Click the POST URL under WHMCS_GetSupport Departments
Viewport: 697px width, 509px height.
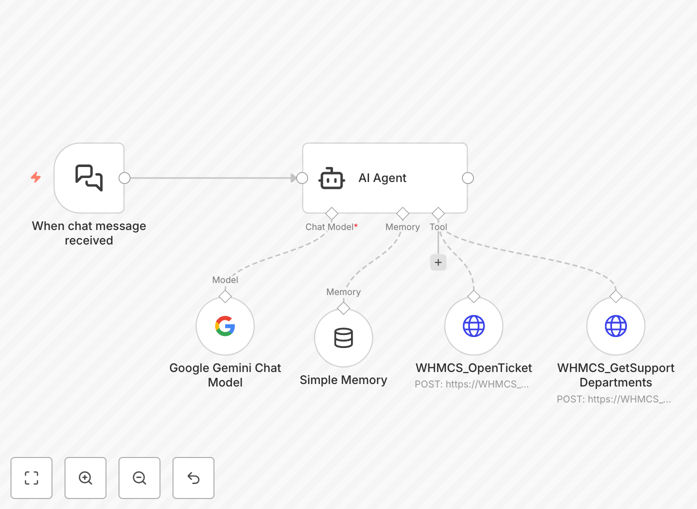point(614,399)
